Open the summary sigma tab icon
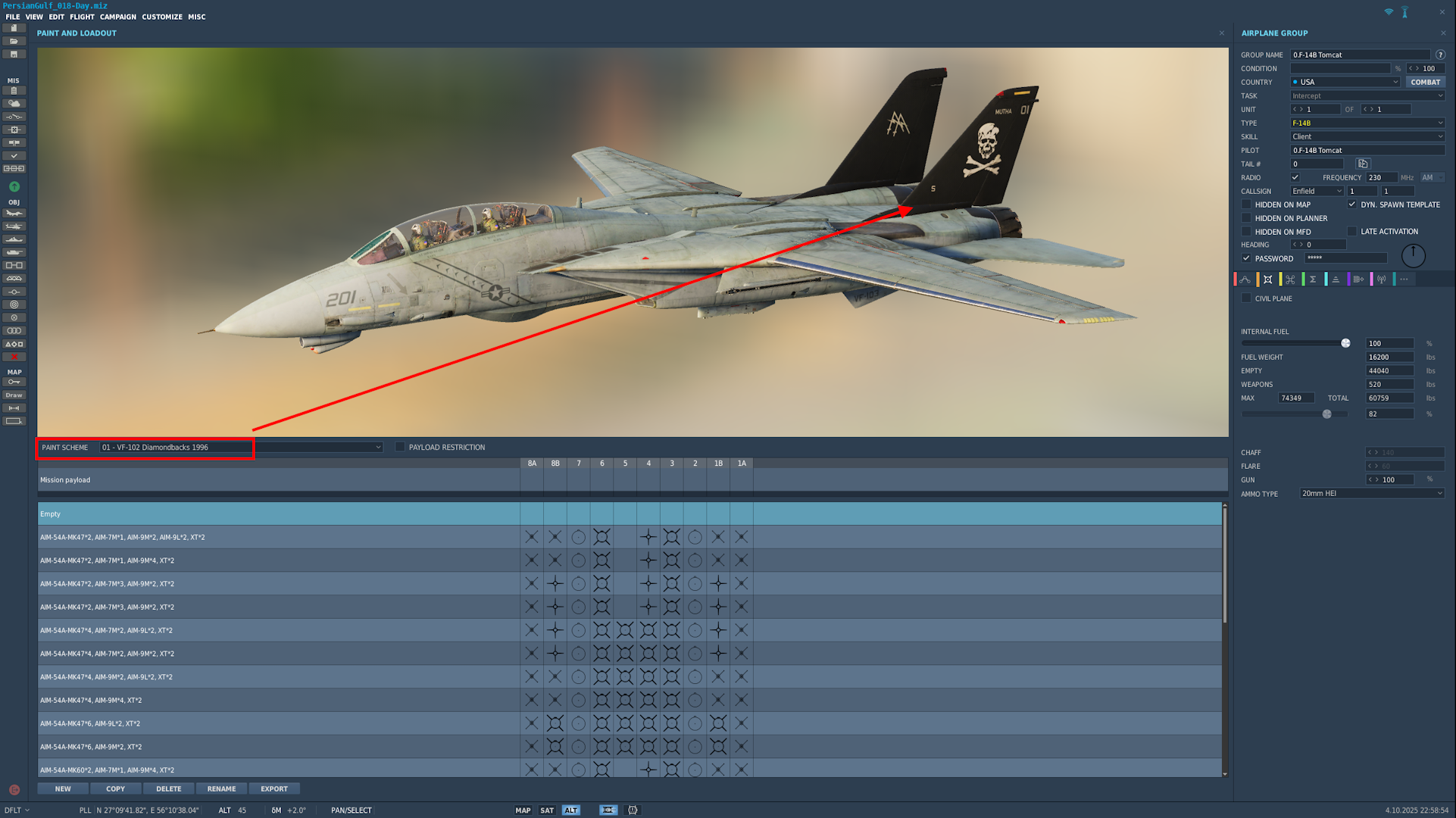1456x818 pixels. point(1313,279)
